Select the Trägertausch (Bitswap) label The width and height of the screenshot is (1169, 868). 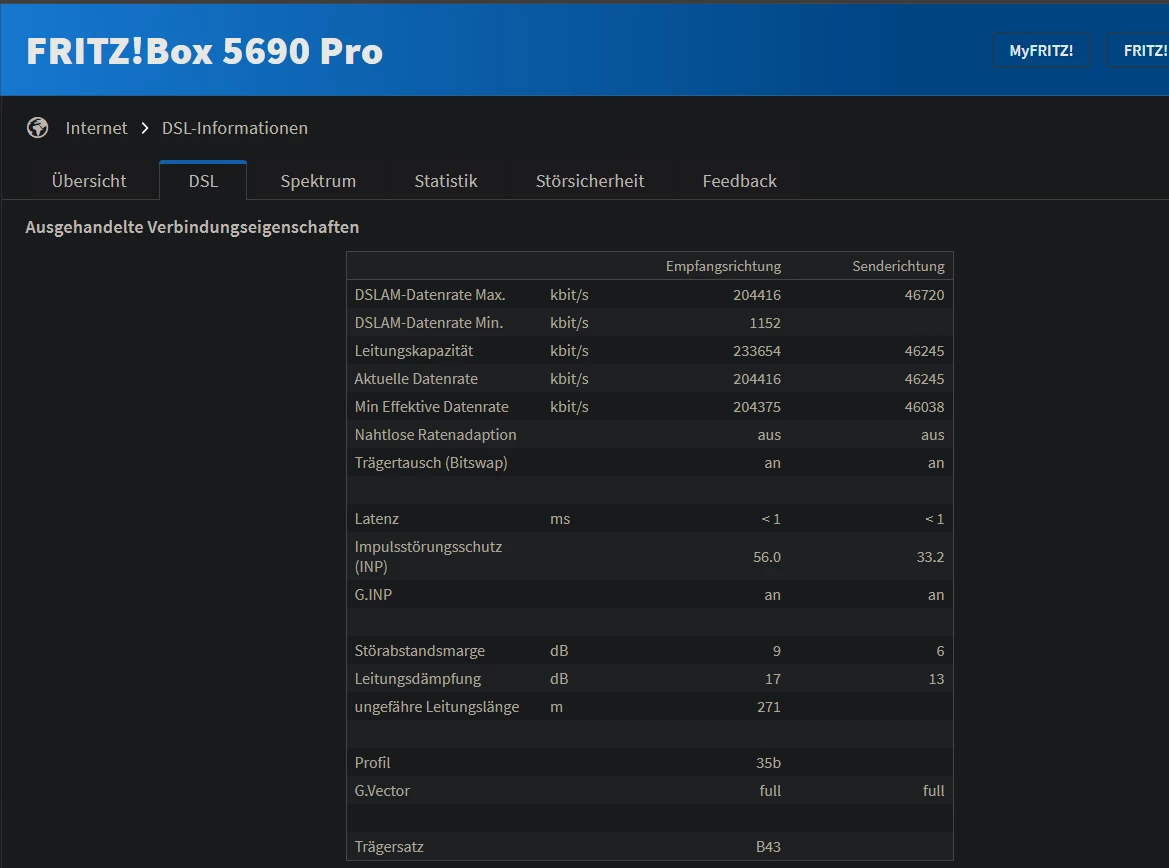pos(431,463)
